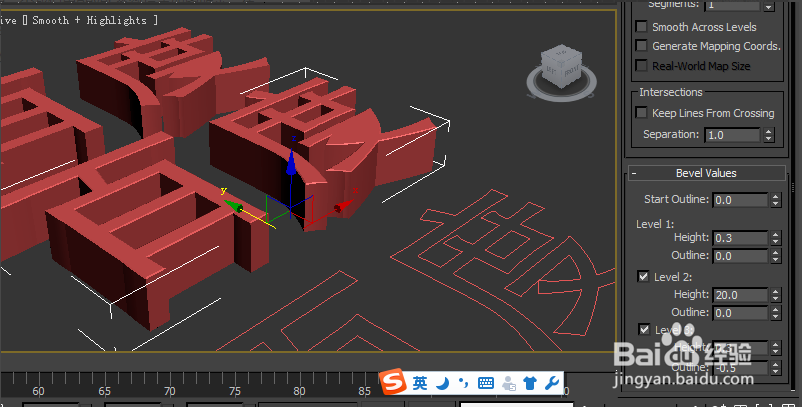
Task: Click the Level 2 Outline spinner arrows
Action: pyautogui.click(x=776, y=312)
